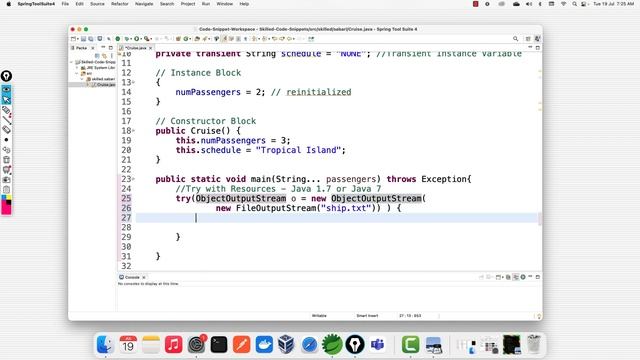Collapse the line 13 instance block fold
640x360 pixels.
coord(133,82)
